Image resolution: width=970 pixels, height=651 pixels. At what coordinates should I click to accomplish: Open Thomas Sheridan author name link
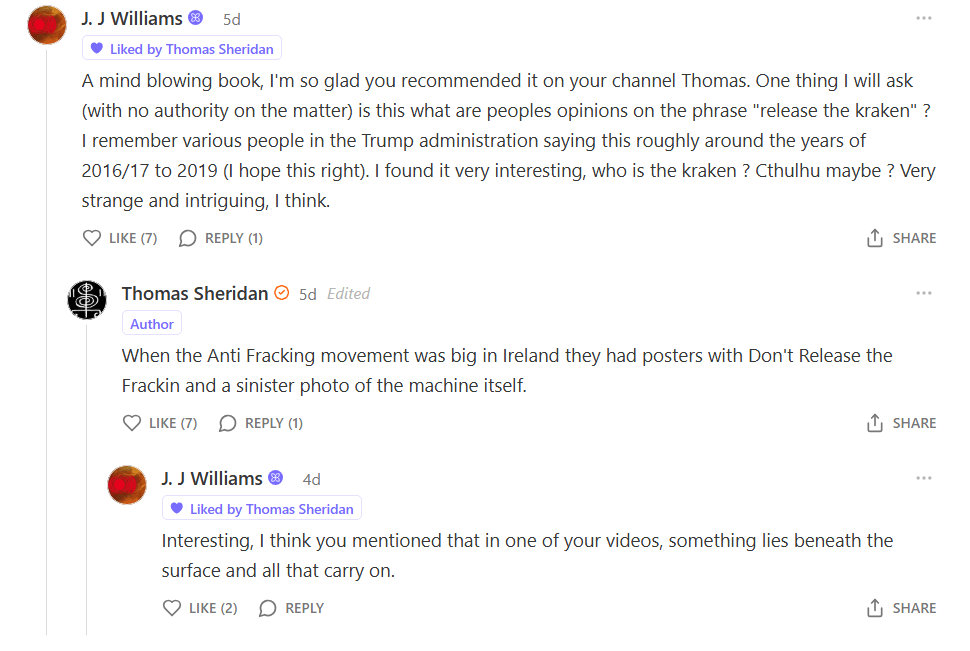pos(195,293)
